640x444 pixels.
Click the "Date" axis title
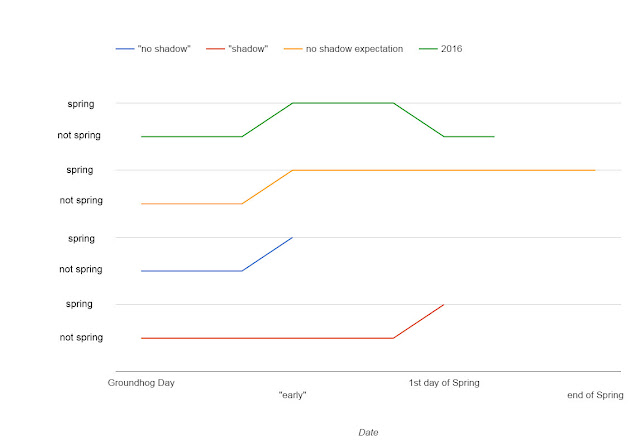click(368, 432)
